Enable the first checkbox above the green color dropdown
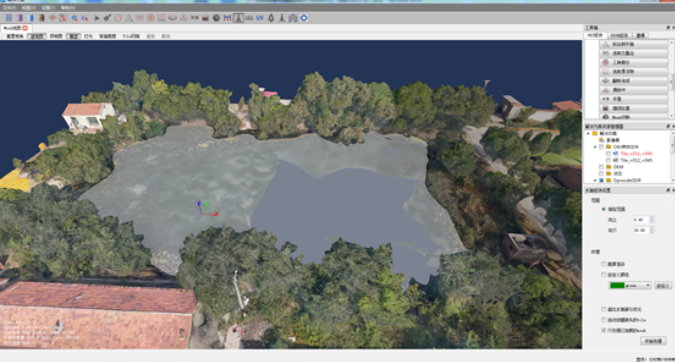This screenshot has height=362, width=675. (x=604, y=264)
